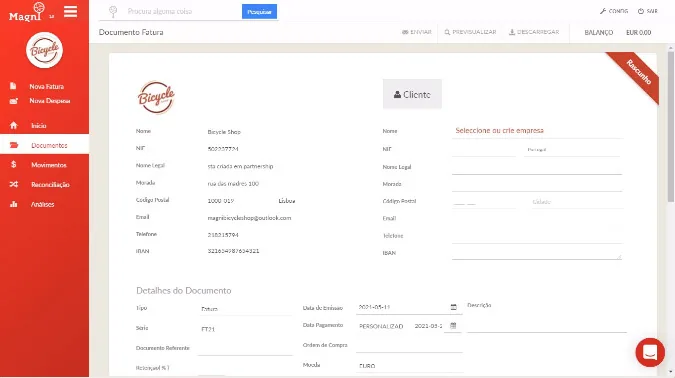Open the Portugal country dropdown
The height and width of the screenshot is (378, 675).
click(x=572, y=150)
